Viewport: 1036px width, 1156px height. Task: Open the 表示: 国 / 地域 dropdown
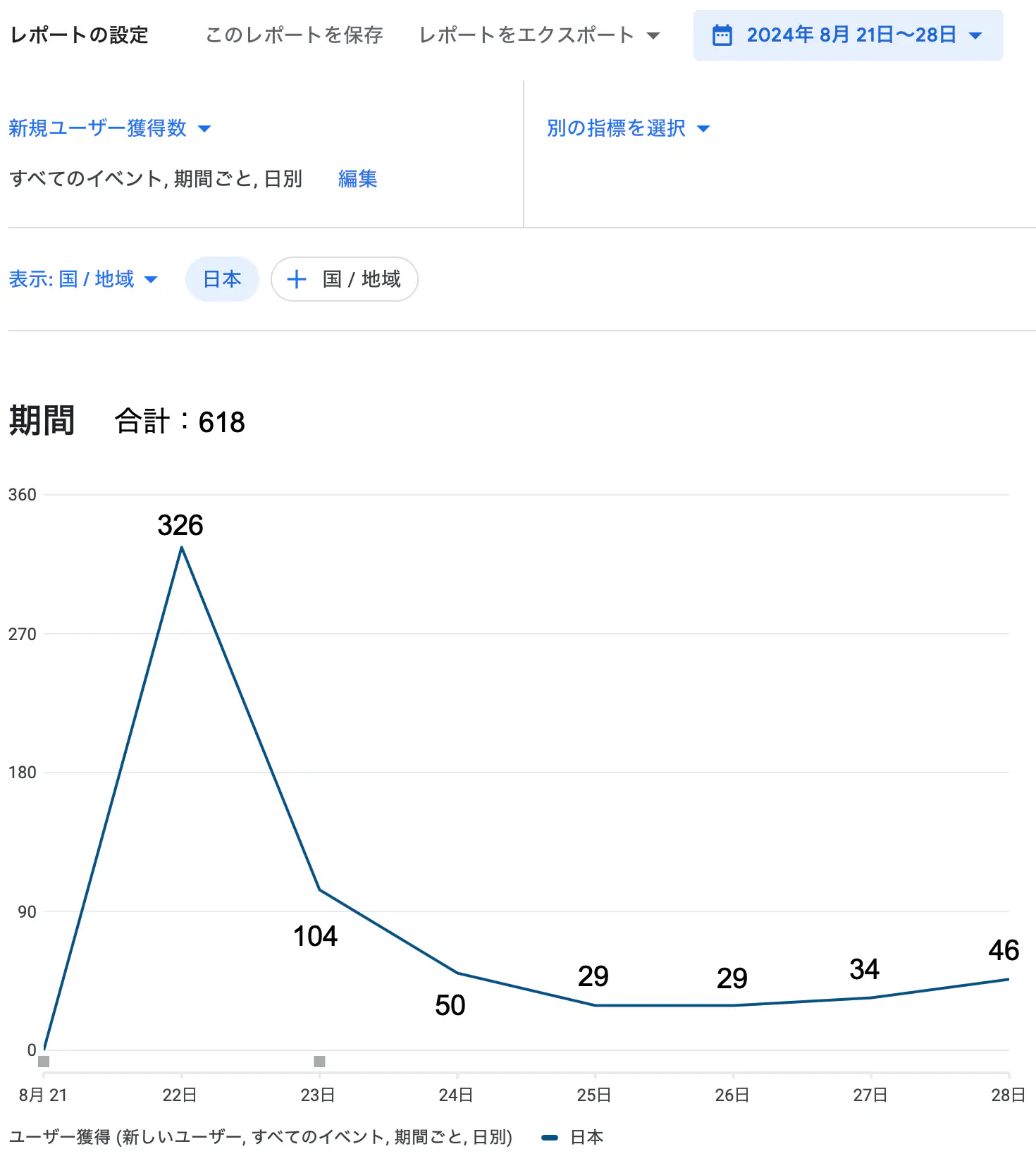coord(83,279)
